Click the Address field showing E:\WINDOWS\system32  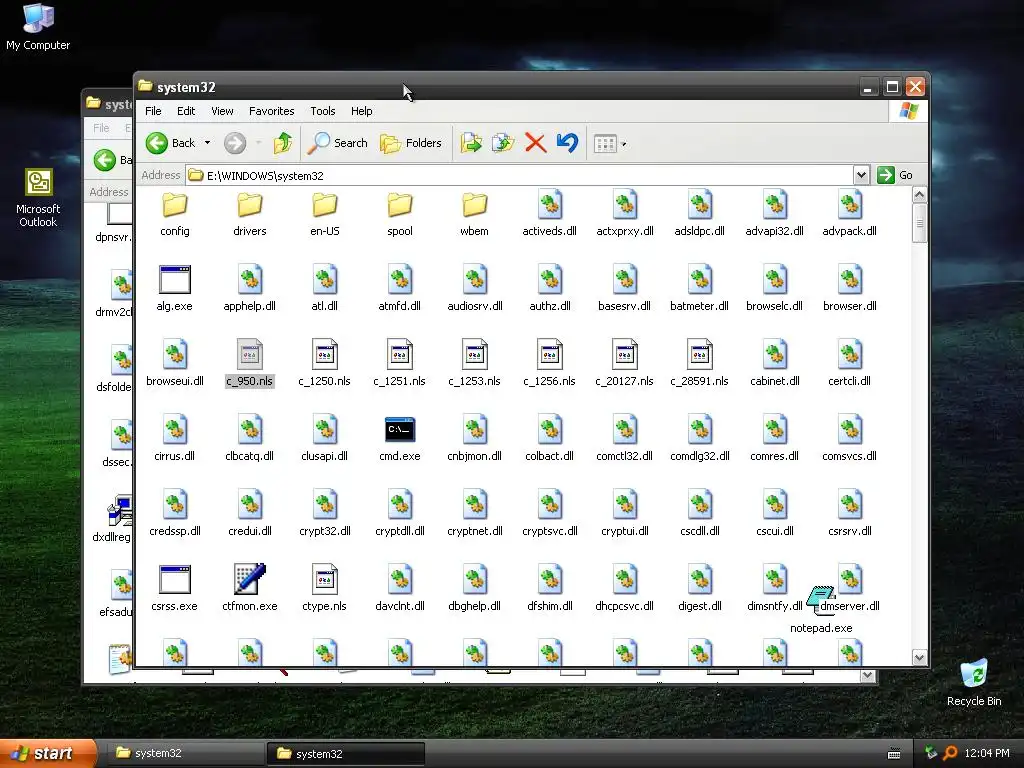520,175
